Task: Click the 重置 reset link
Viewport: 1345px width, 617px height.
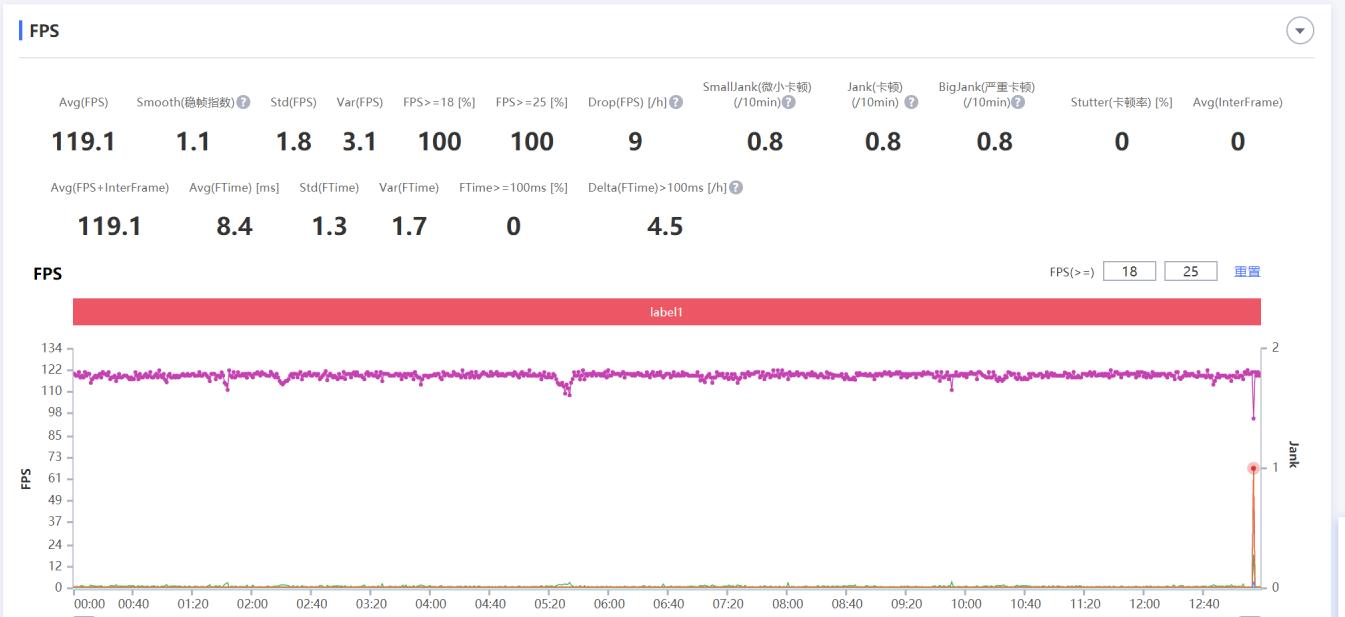Action: point(1247,271)
